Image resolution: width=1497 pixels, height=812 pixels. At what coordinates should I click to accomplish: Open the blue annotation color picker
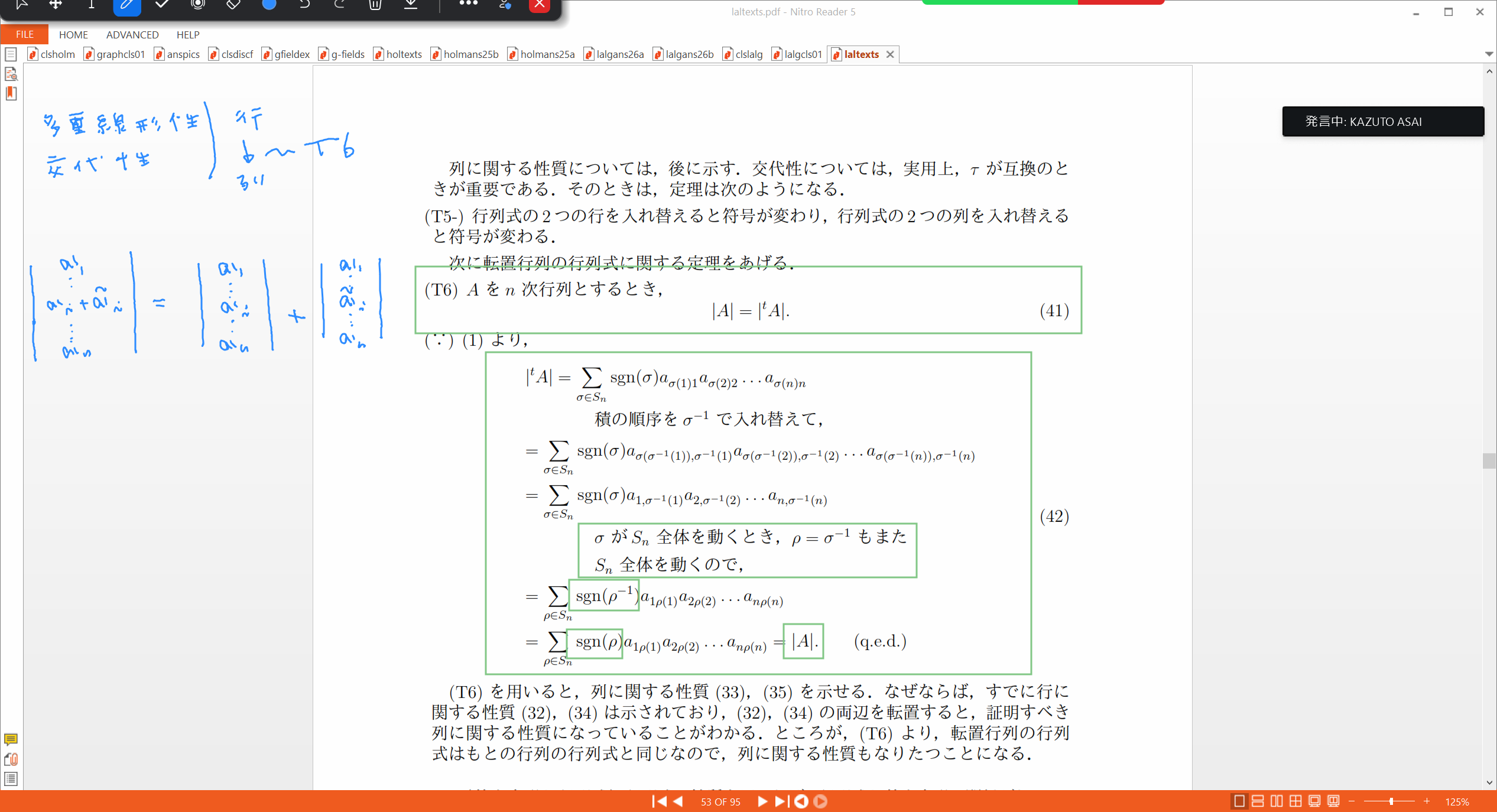click(x=269, y=5)
